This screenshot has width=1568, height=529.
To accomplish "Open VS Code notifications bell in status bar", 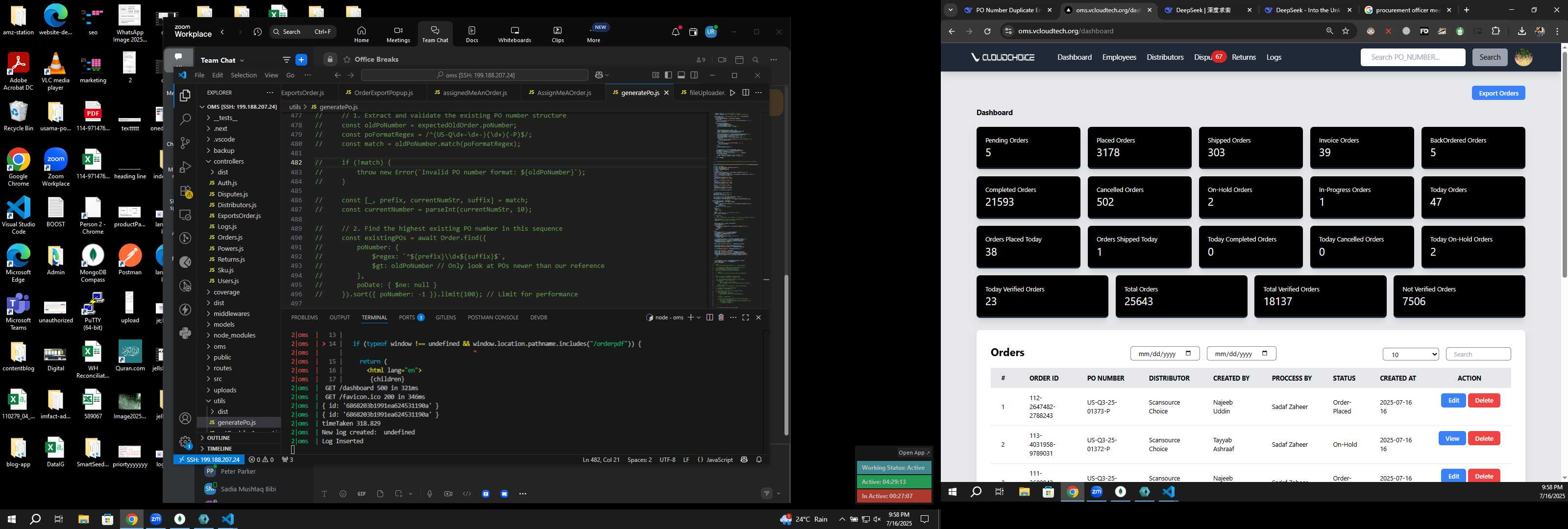I will pos(759,459).
